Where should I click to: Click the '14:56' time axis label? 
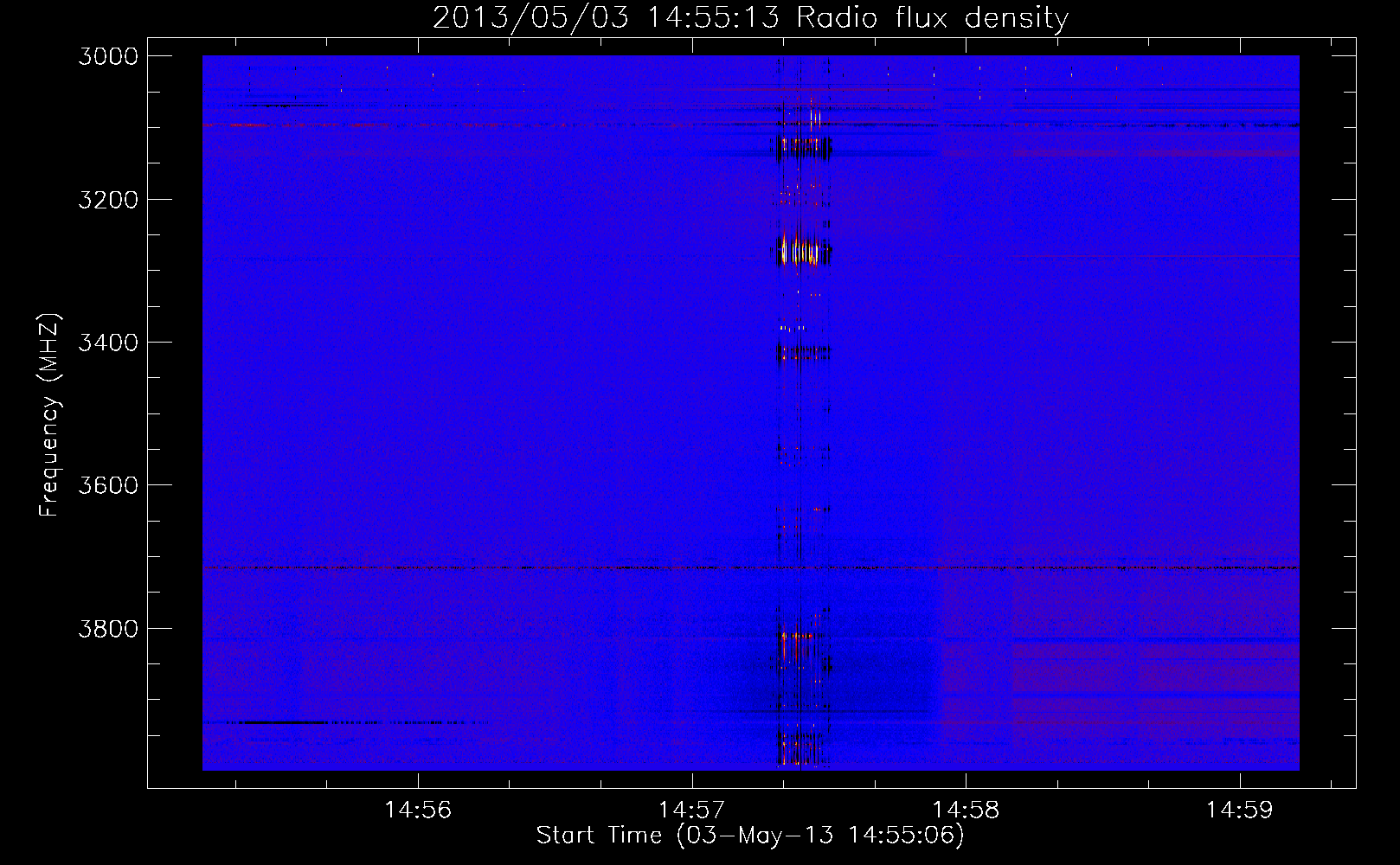418,811
